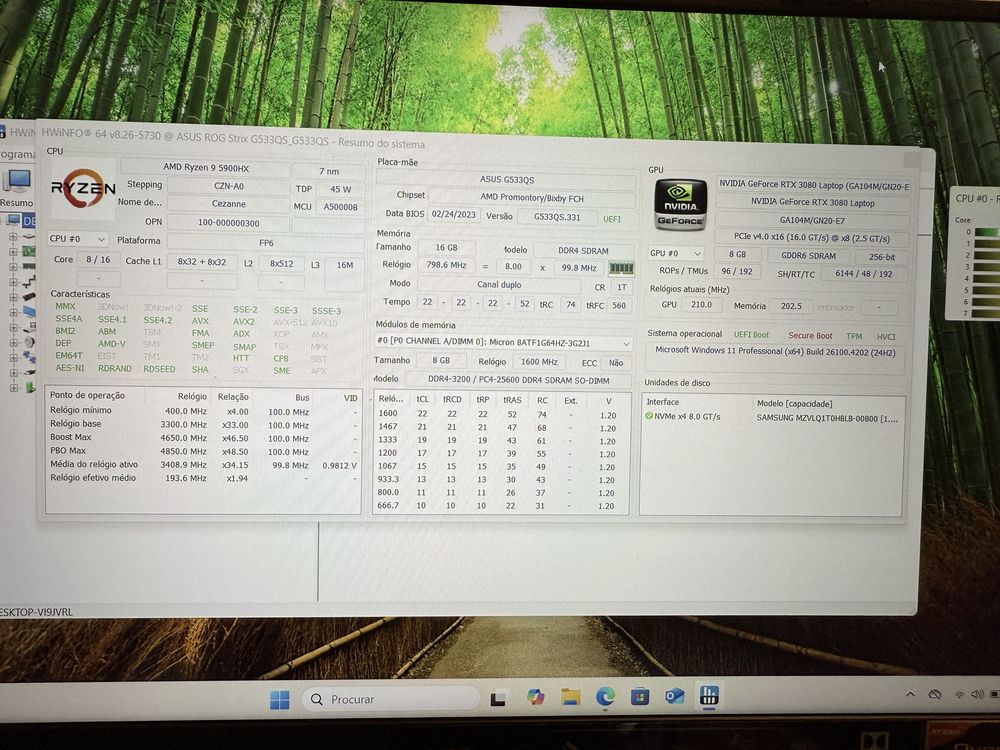Click the green memory module icon beside 99.8 MHz
Screen dimensions: 1000x750
point(621,268)
